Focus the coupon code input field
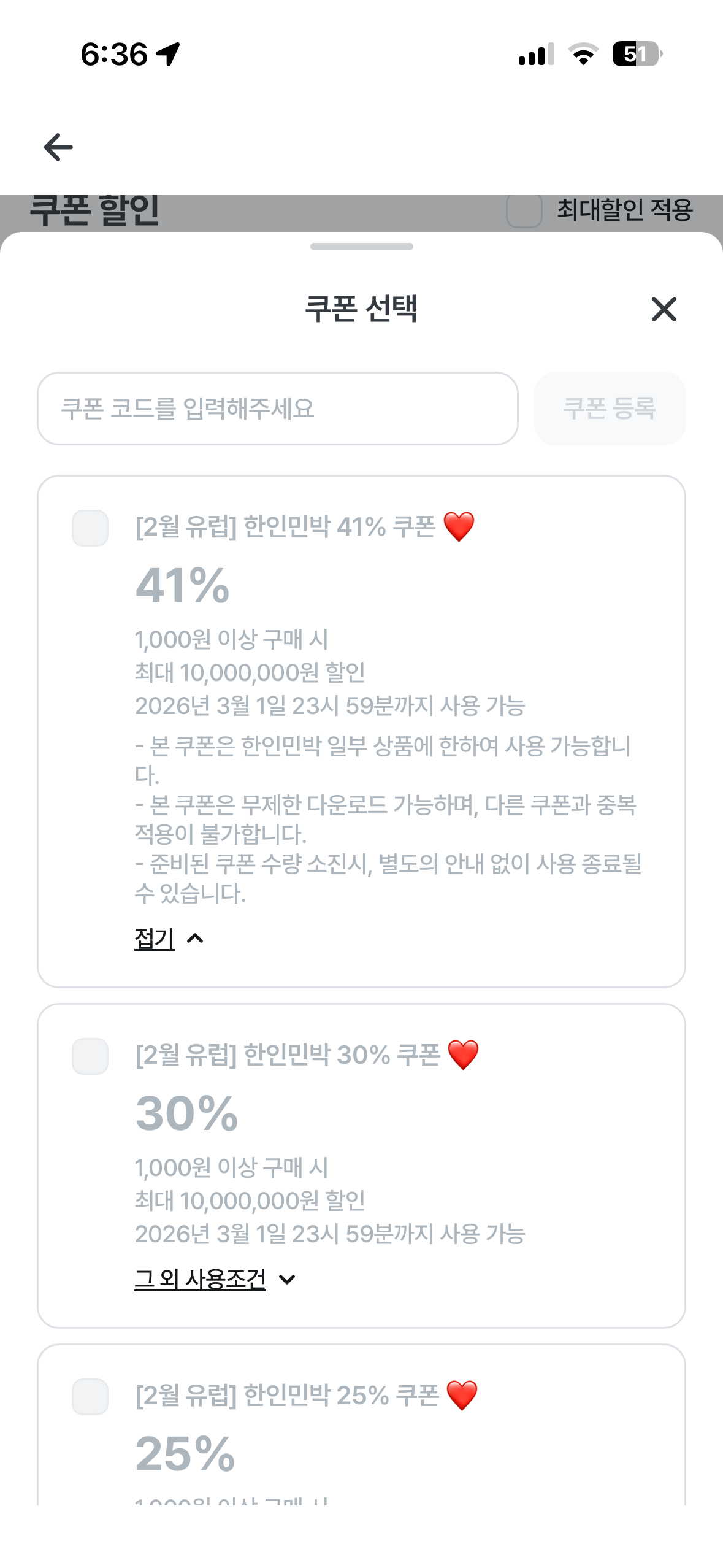This screenshot has height=1568, width=723. [278, 409]
